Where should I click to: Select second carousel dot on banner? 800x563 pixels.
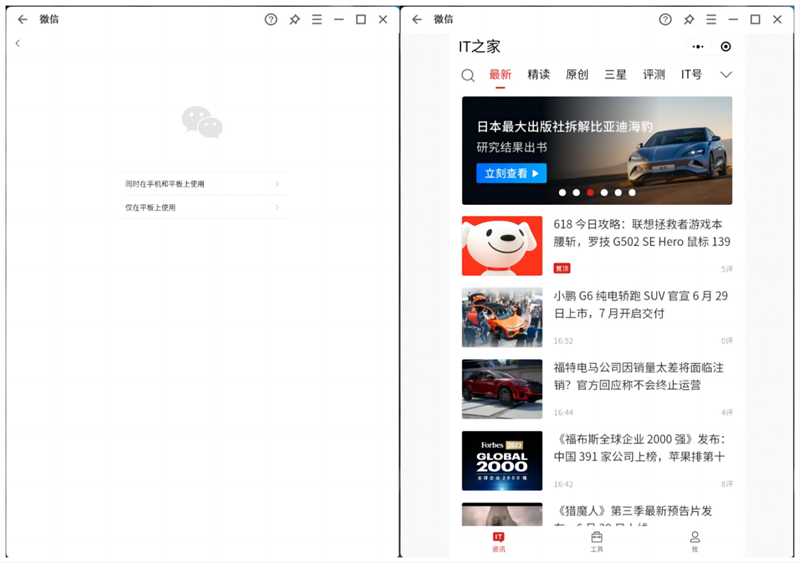(x=576, y=192)
